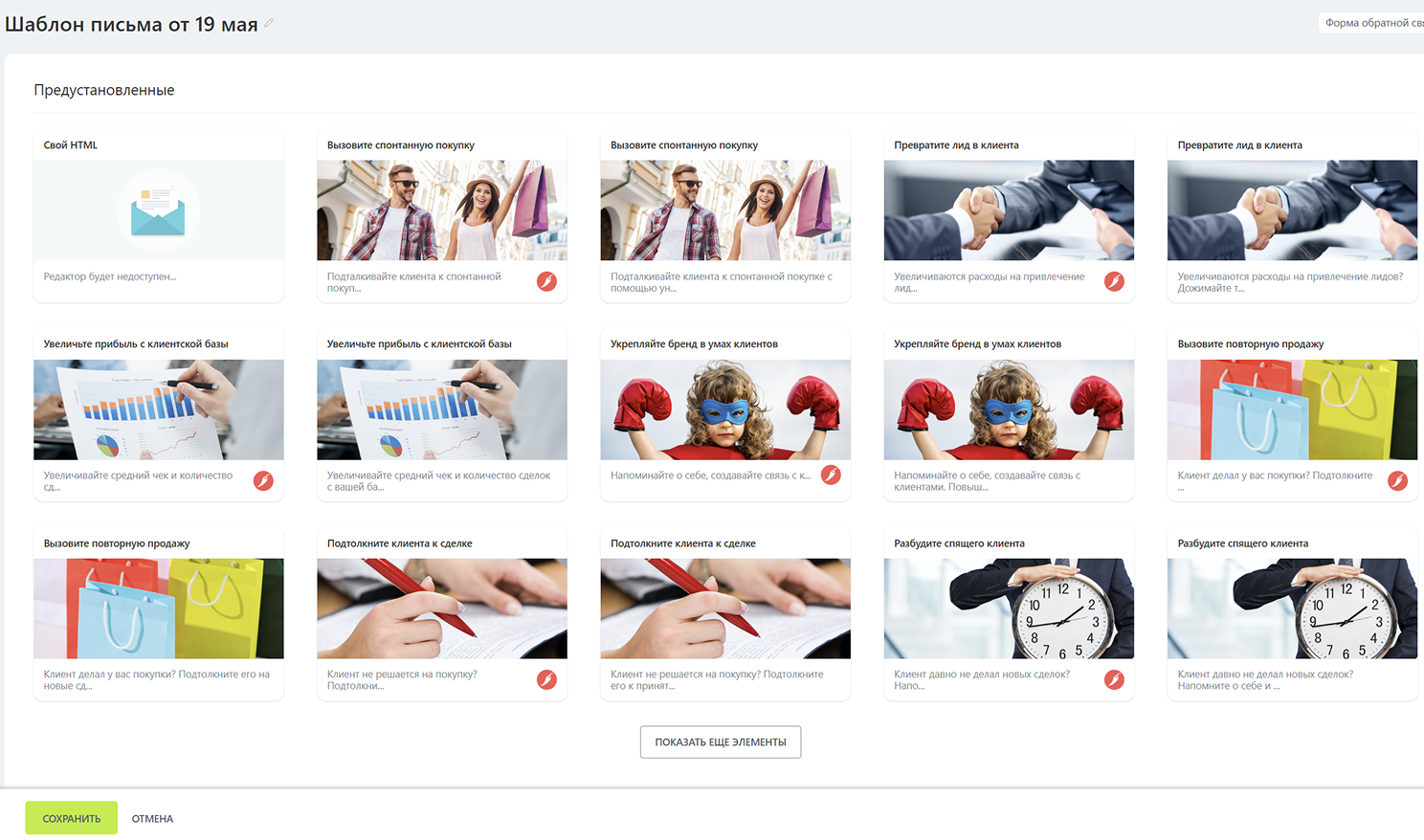Pick the red-pen image on the Подтолкните клиента к сделке card without the pepper icon
Screen dimensions: 1424x840
pos(725,608)
